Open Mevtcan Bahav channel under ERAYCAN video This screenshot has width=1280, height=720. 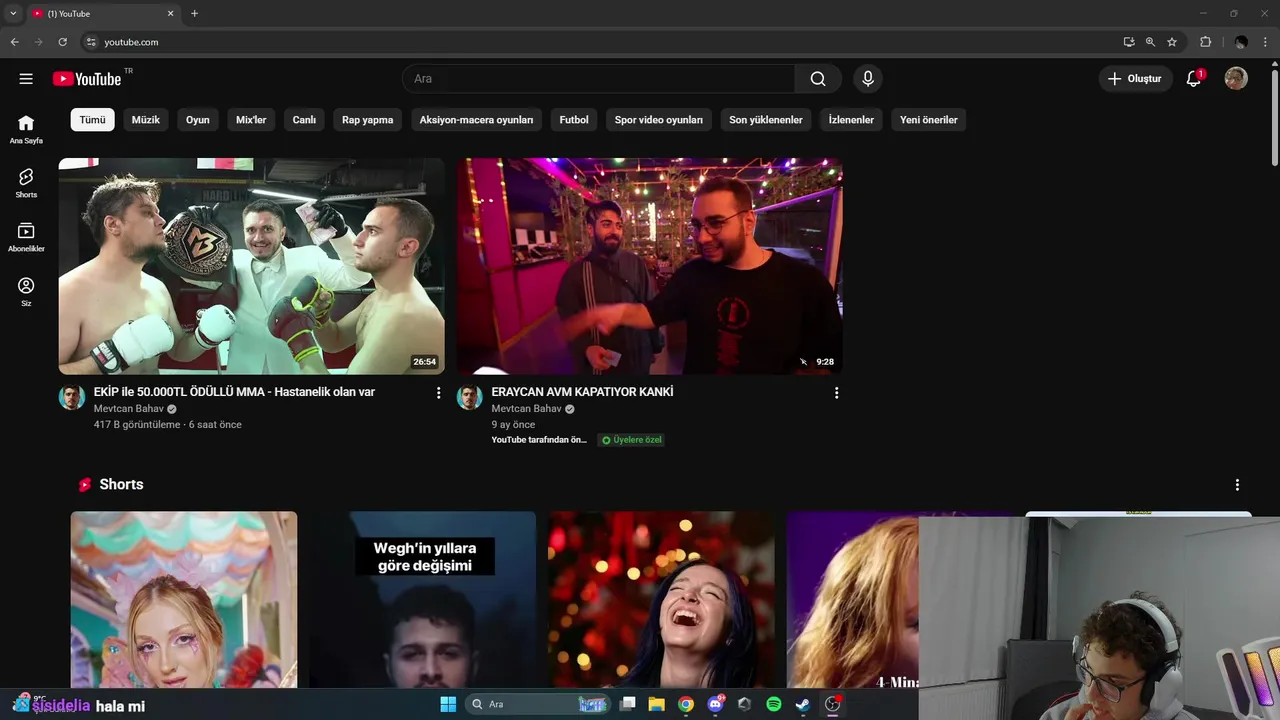[526, 409]
